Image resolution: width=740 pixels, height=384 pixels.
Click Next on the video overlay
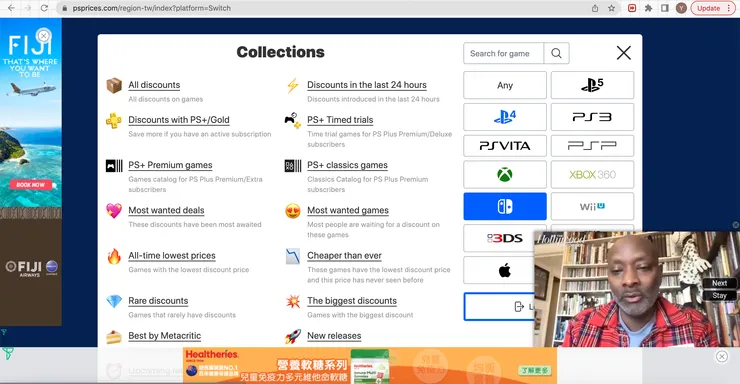pos(719,283)
